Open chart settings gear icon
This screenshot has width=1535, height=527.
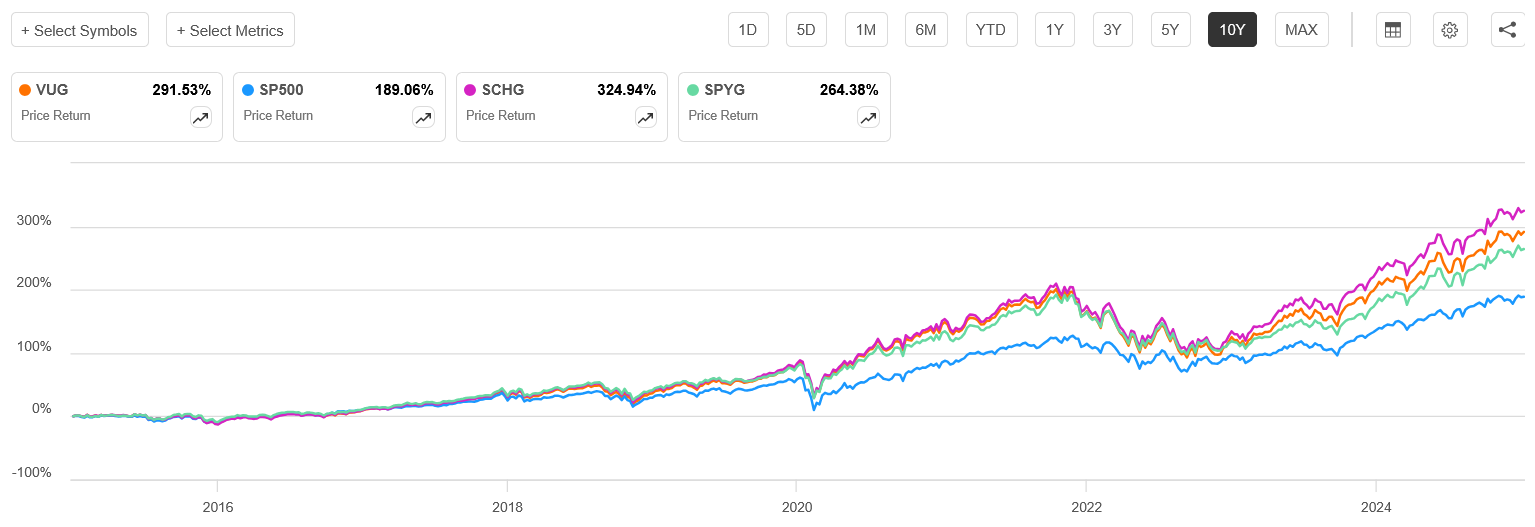coord(1449,30)
